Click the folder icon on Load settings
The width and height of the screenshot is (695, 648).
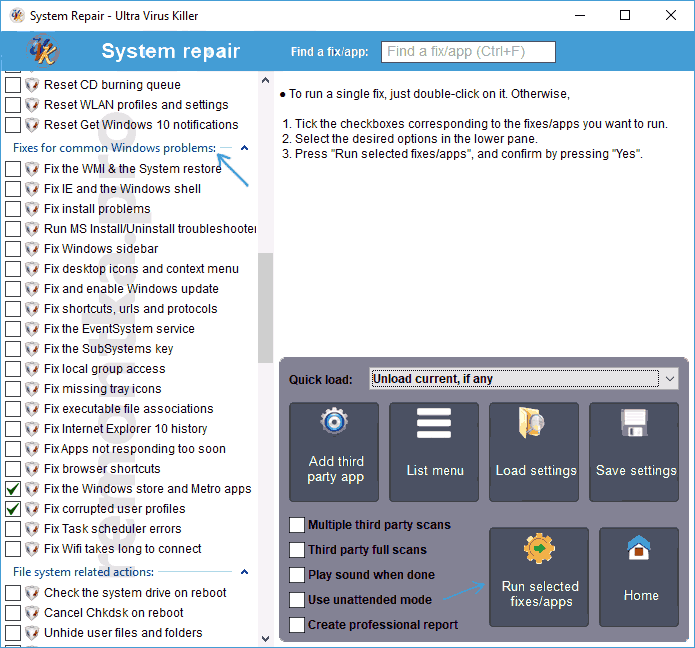point(533,422)
